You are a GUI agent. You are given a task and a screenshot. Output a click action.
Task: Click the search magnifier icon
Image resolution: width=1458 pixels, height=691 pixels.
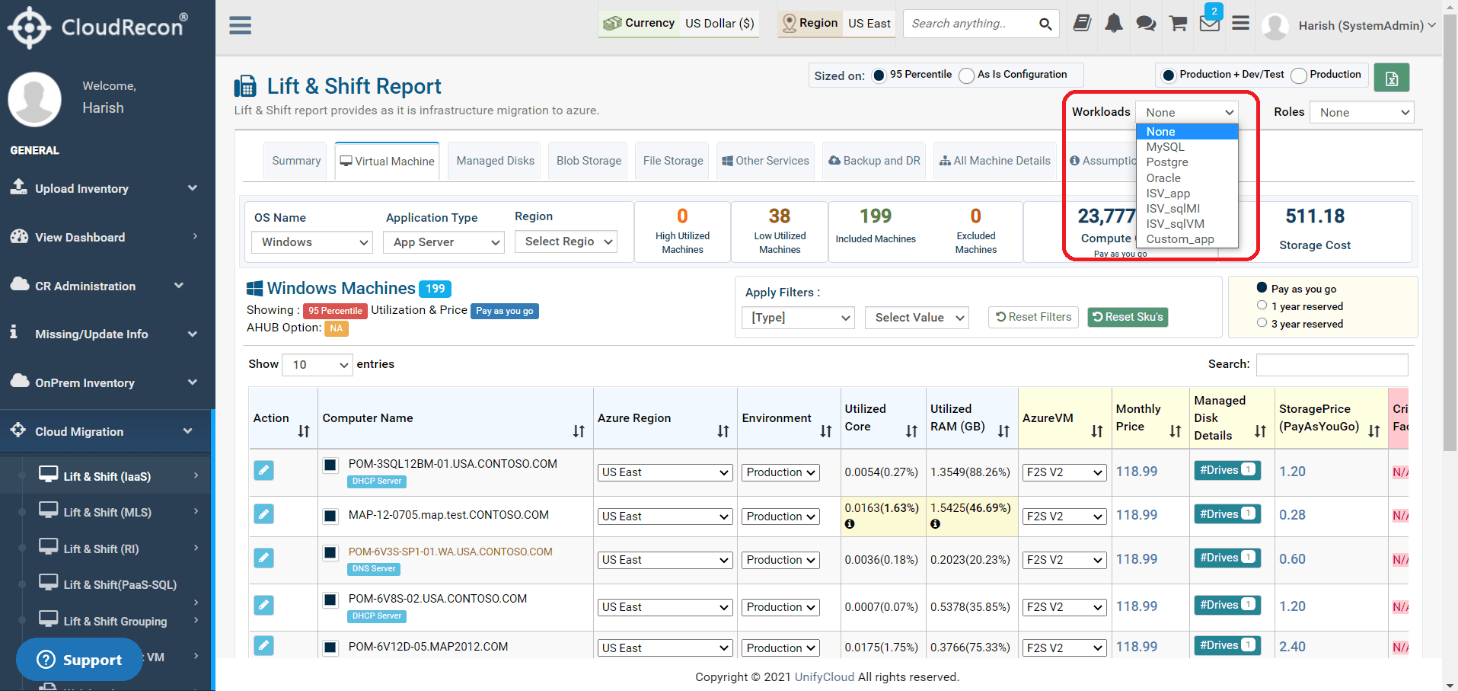coord(1046,24)
